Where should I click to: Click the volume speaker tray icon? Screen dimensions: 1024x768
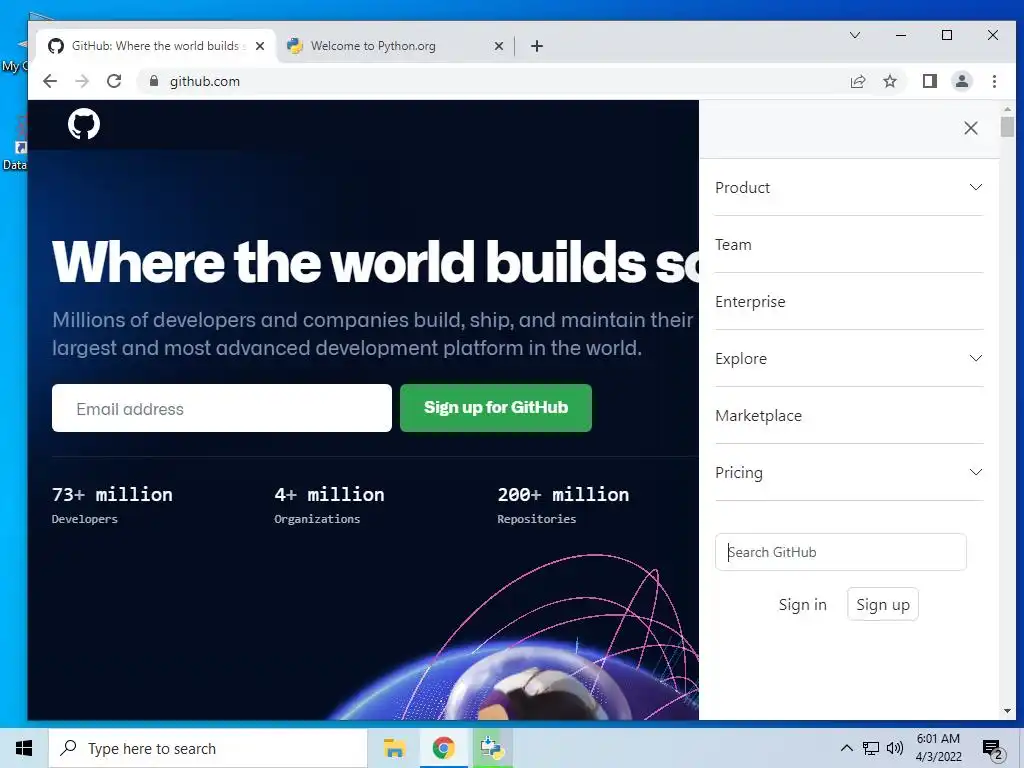pos(895,748)
